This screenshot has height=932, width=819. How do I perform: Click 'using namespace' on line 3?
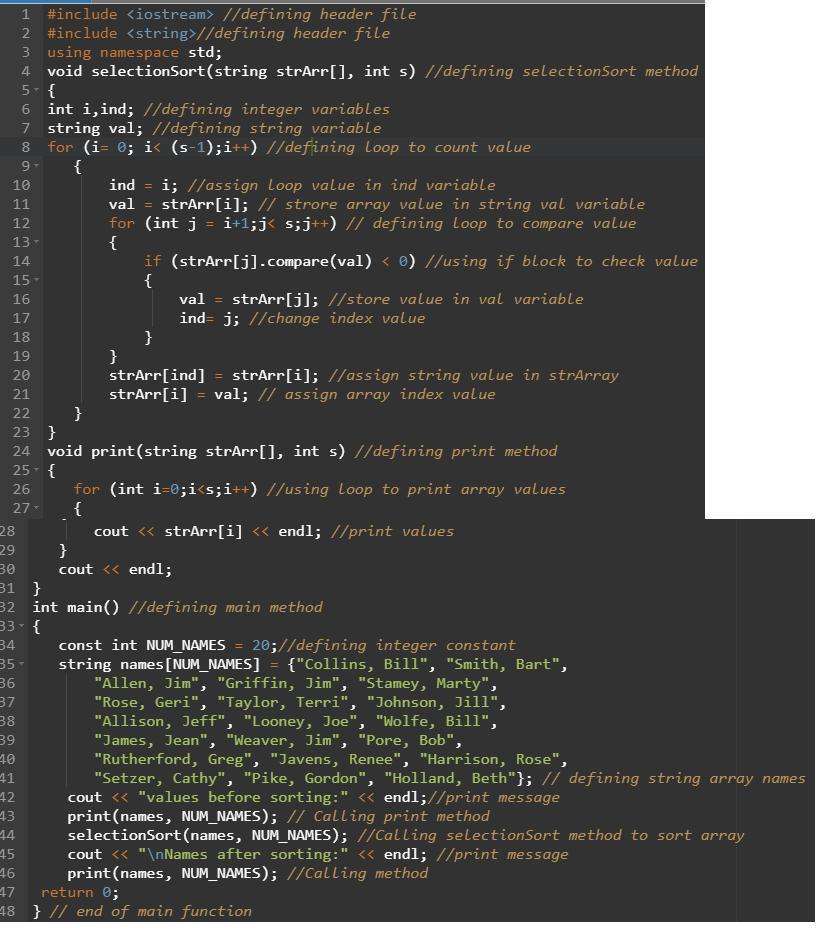113,52
